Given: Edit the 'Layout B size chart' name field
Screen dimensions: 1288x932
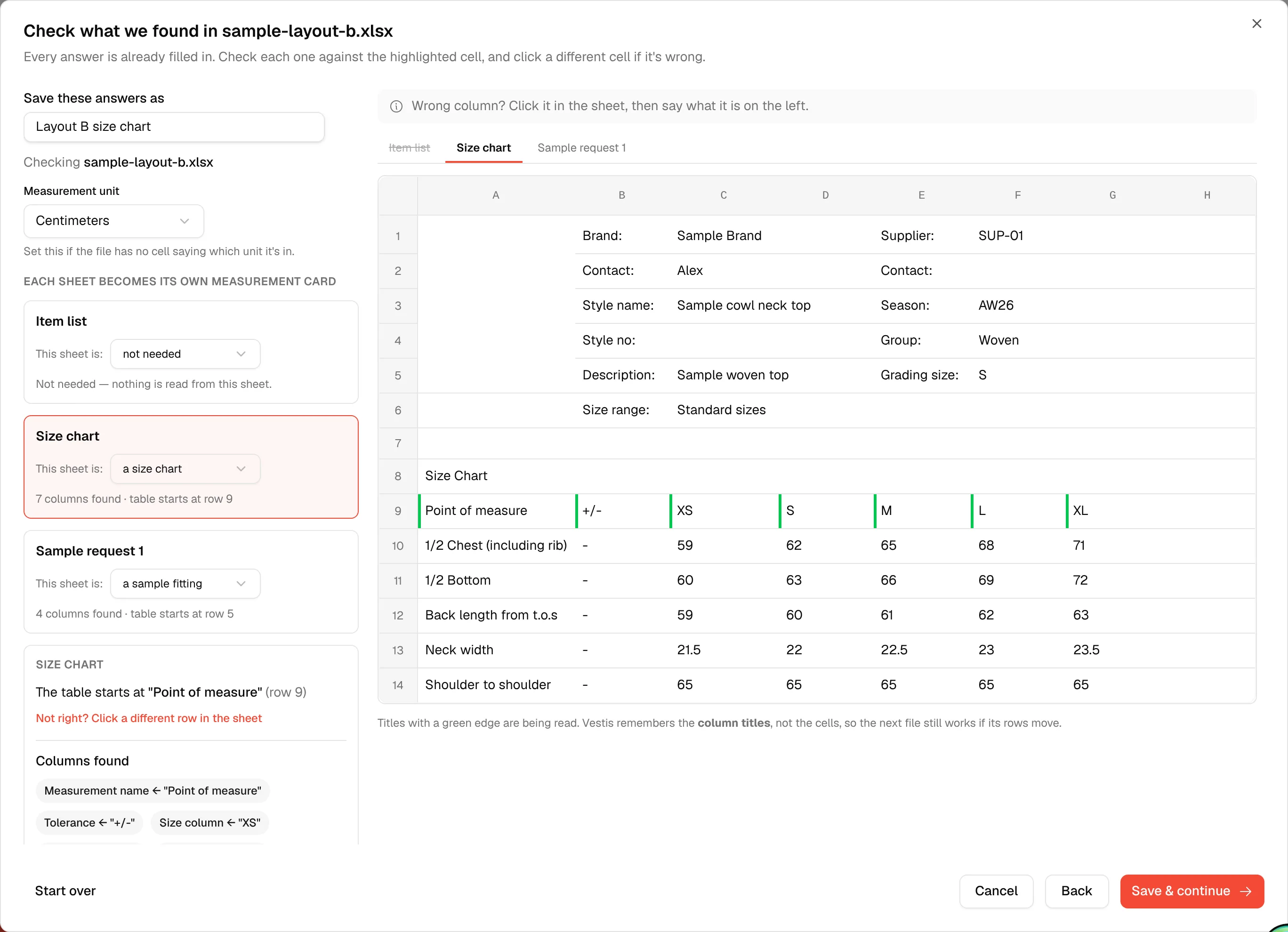Looking at the screenshot, I should pyautogui.click(x=174, y=127).
